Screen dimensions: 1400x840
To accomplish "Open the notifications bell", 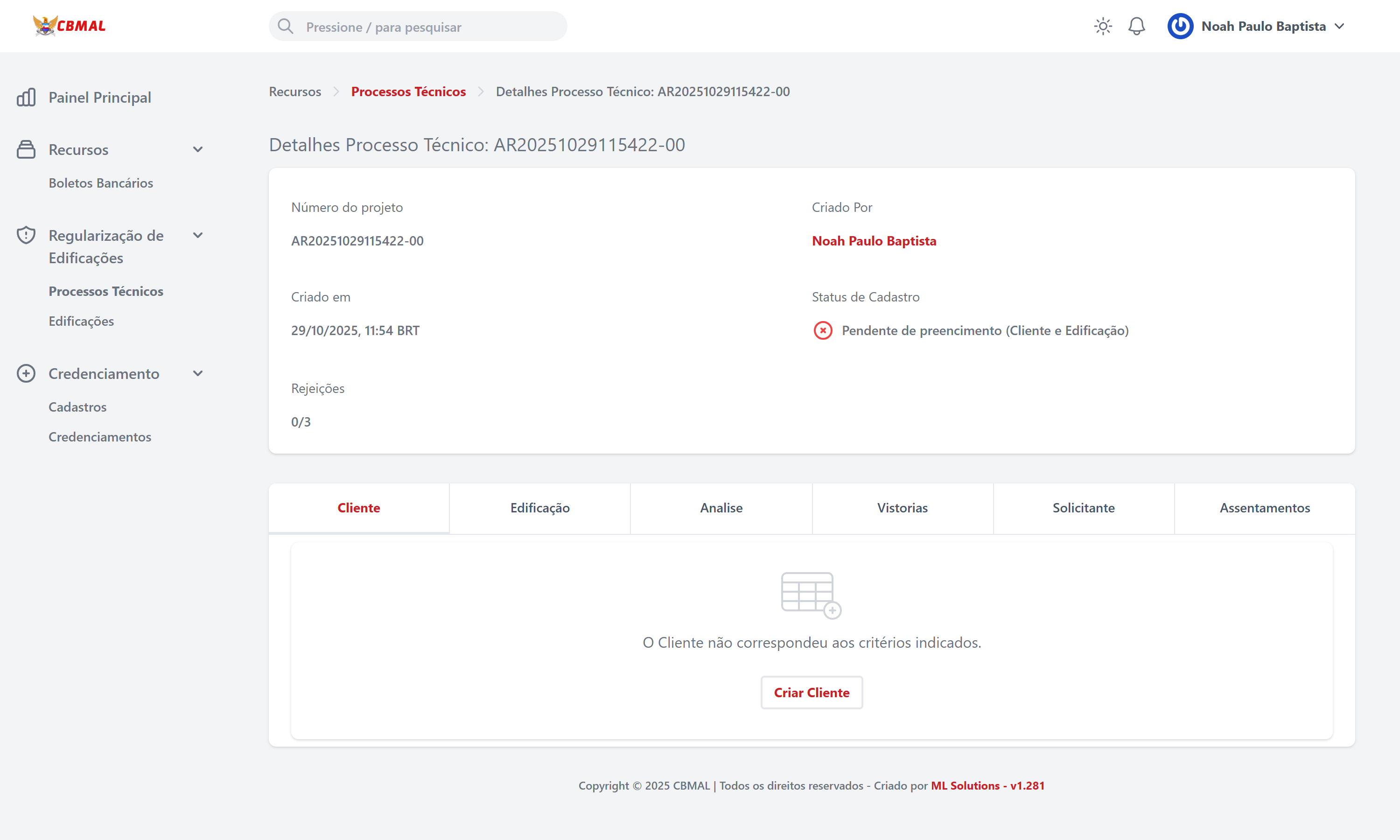I will 1136,26.
